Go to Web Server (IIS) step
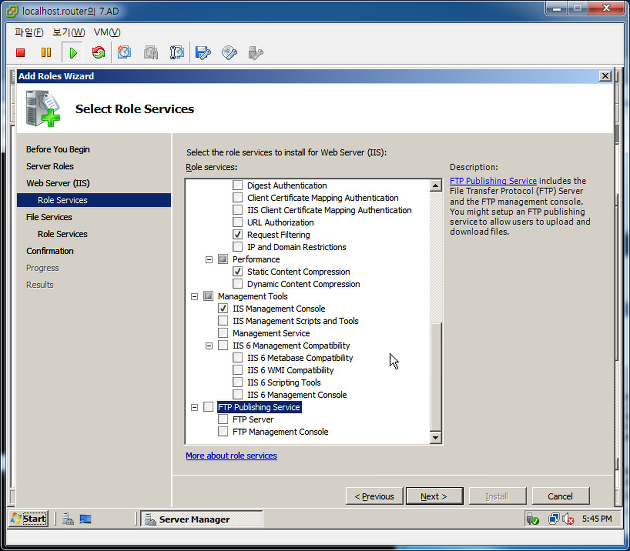Image resolution: width=630 pixels, height=551 pixels. (x=58, y=183)
